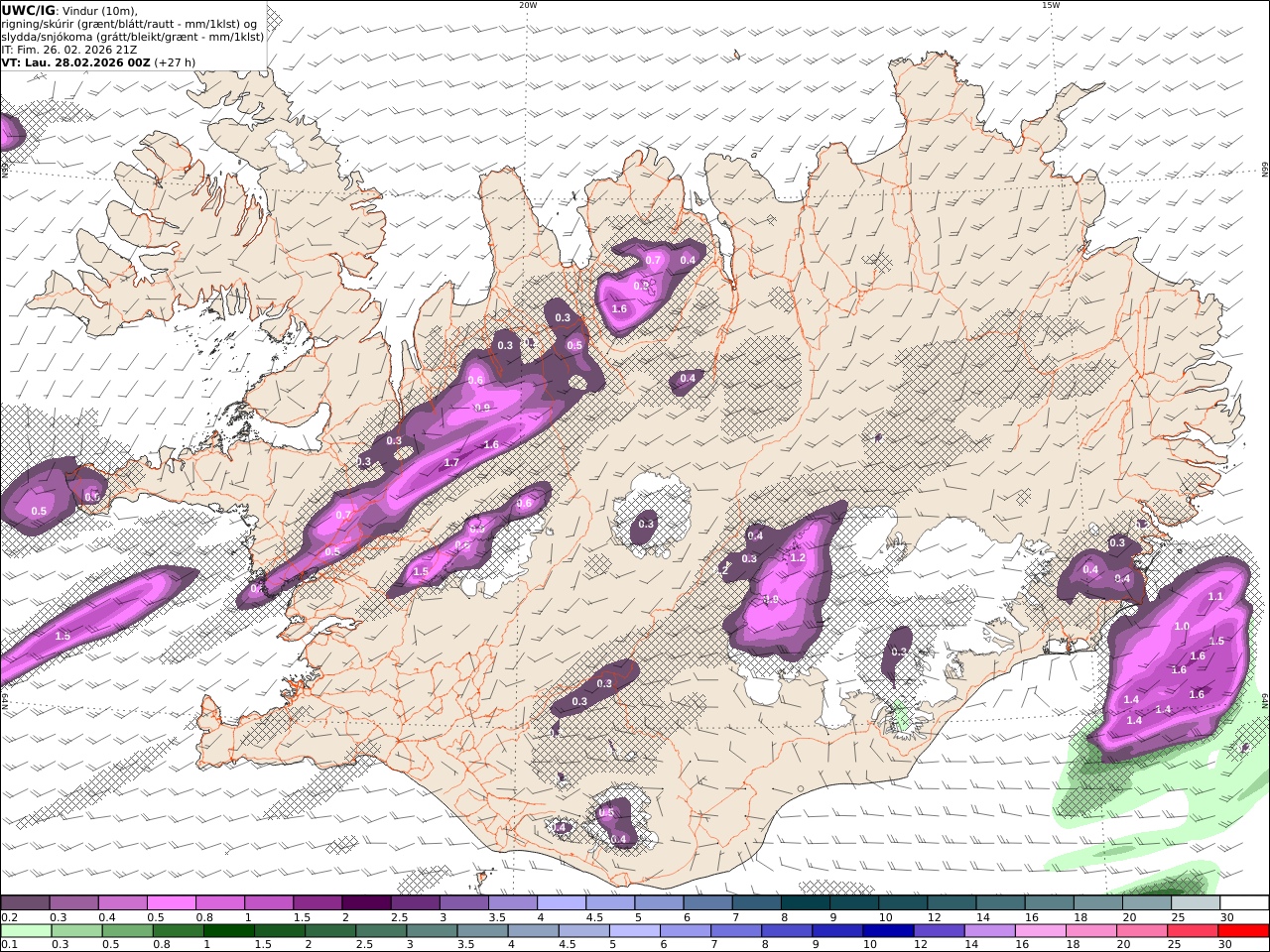Click the 1.7 precipitation value on the map

(451, 463)
